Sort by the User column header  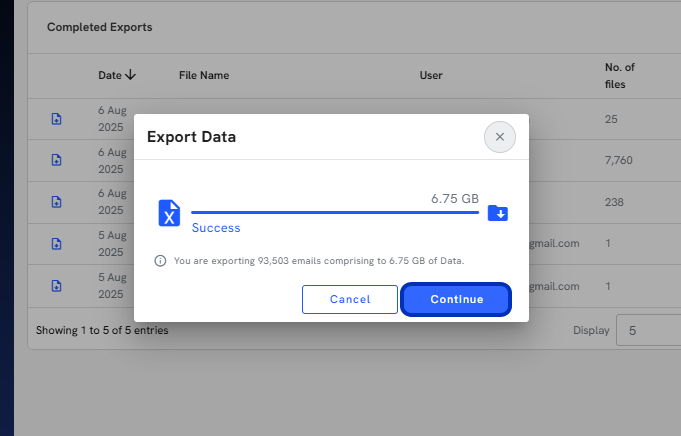pos(431,75)
